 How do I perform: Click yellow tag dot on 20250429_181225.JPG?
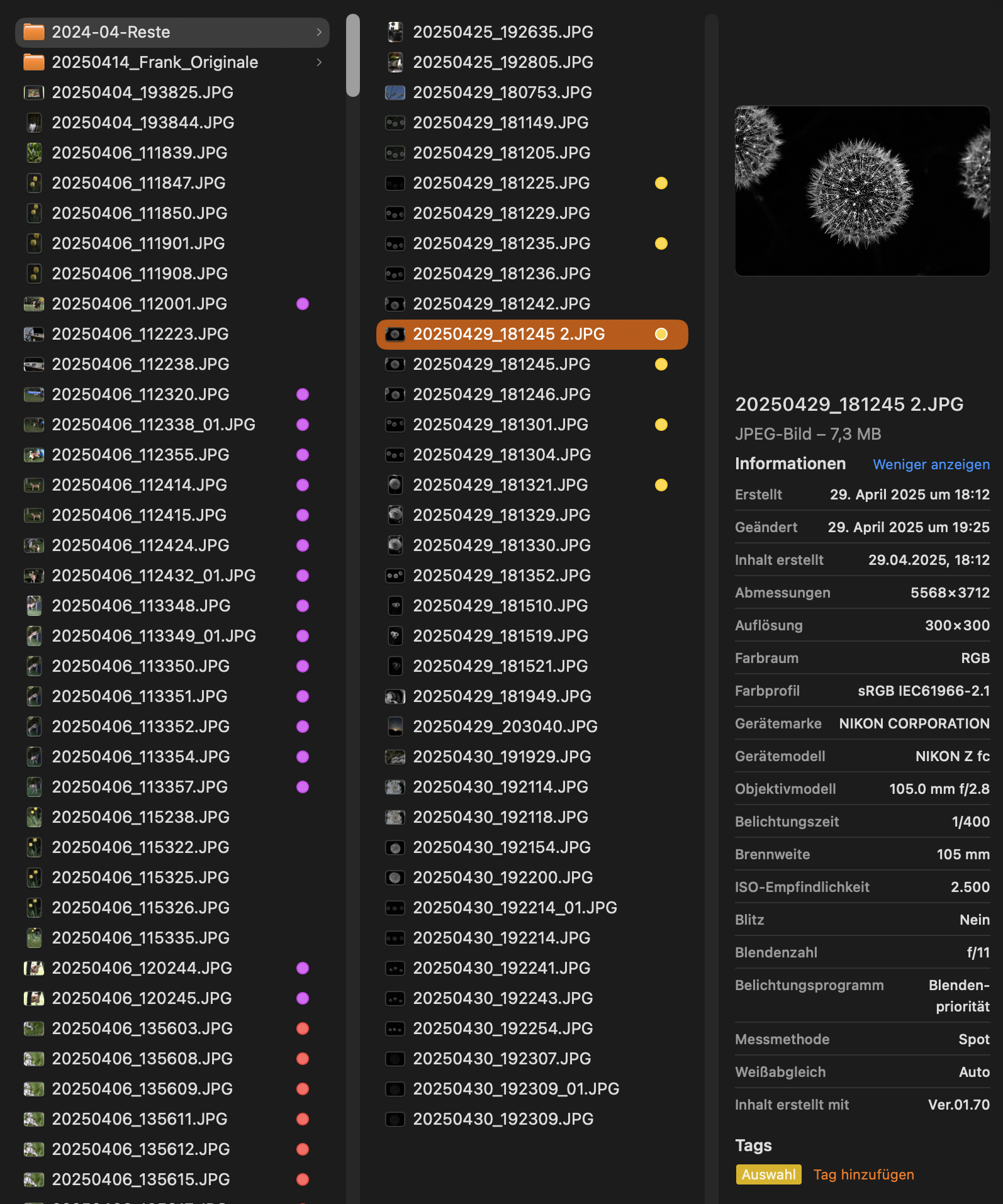(661, 183)
